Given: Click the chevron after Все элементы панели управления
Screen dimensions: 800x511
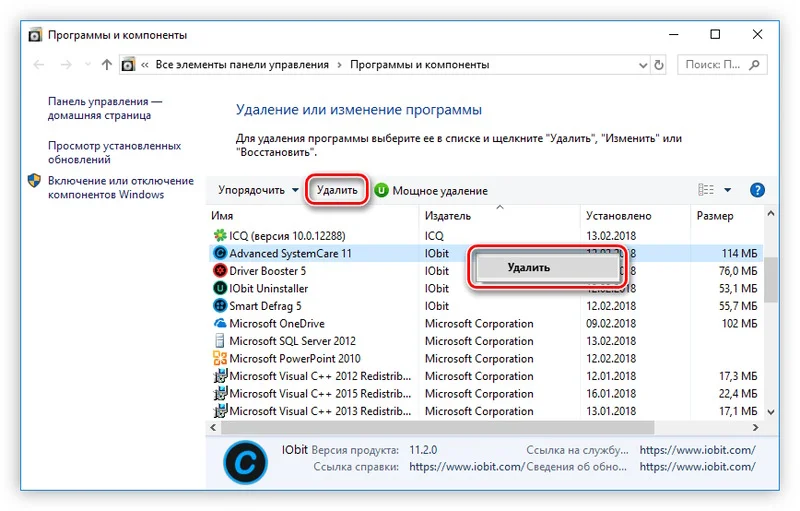Looking at the screenshot, I should (339, 65).
